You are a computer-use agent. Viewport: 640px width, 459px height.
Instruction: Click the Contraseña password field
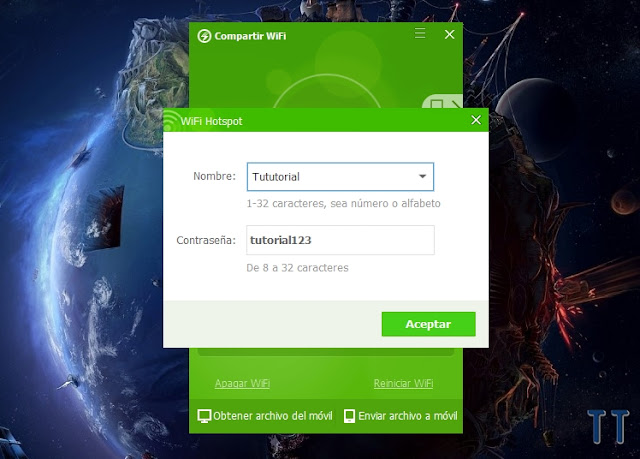tap(340, 240)
